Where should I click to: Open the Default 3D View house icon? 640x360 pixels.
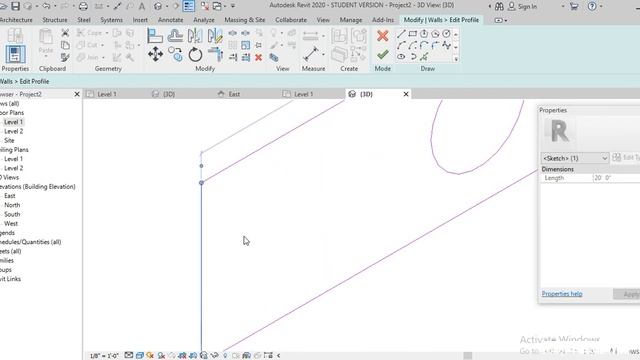point(158,6)
